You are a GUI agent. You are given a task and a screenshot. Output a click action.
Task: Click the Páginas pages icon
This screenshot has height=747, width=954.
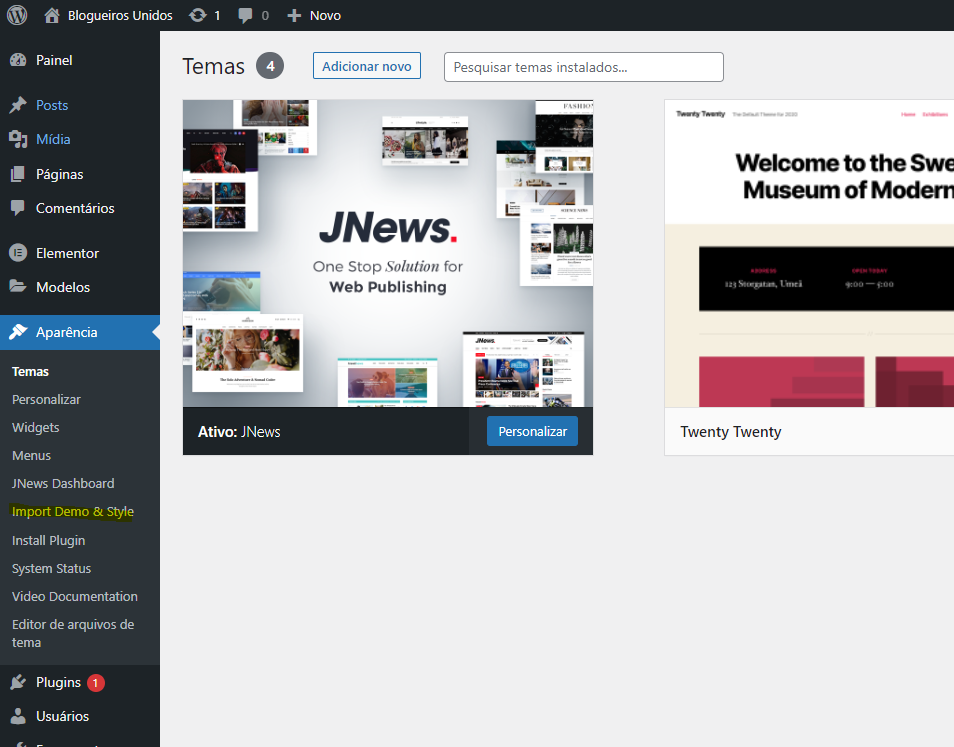click(18, 174)
